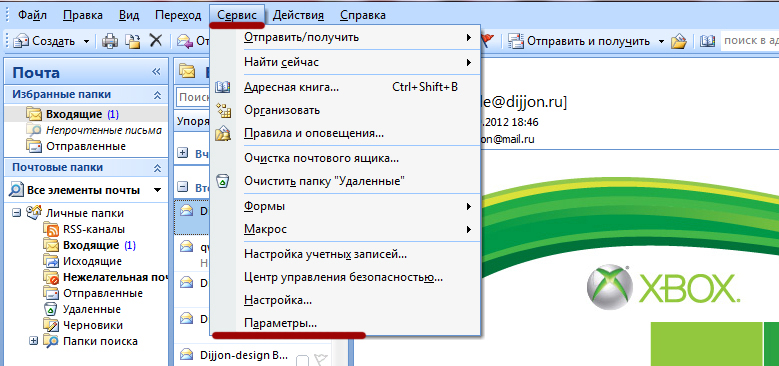Image resolution: width=779 pixels, height=366 pixels.
Task: Choose Параметры... in the menu
Action: point(345,323)
